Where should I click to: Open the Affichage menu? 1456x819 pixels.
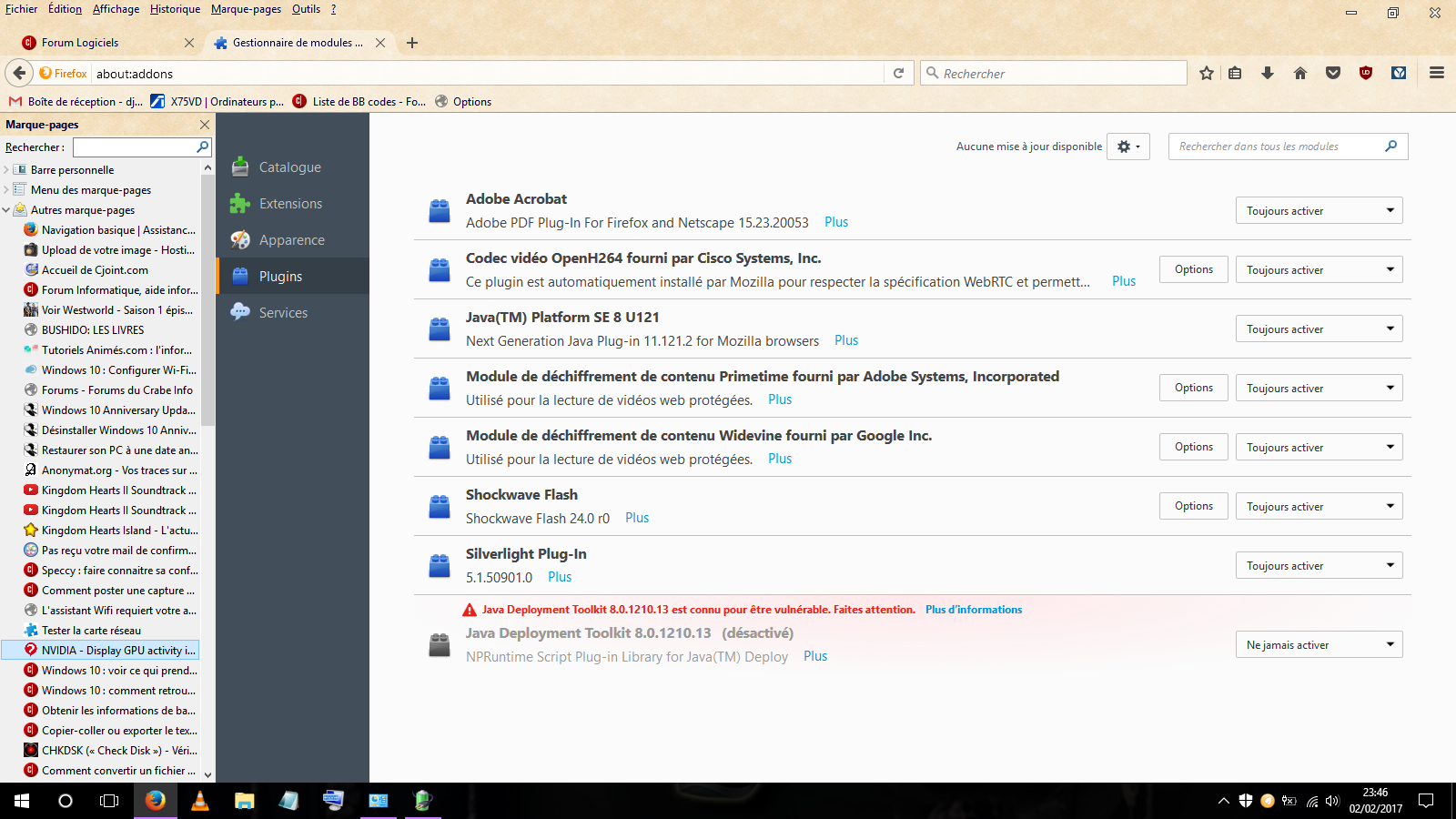[116, 9]
